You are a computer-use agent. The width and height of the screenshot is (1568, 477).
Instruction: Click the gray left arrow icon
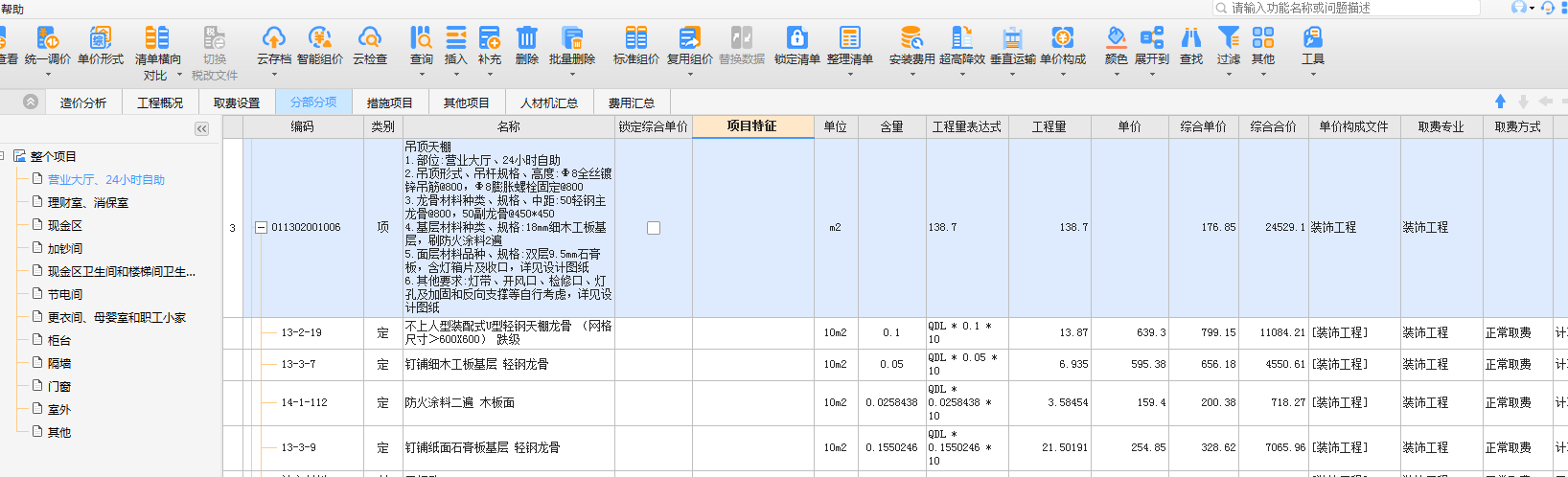1545,102
